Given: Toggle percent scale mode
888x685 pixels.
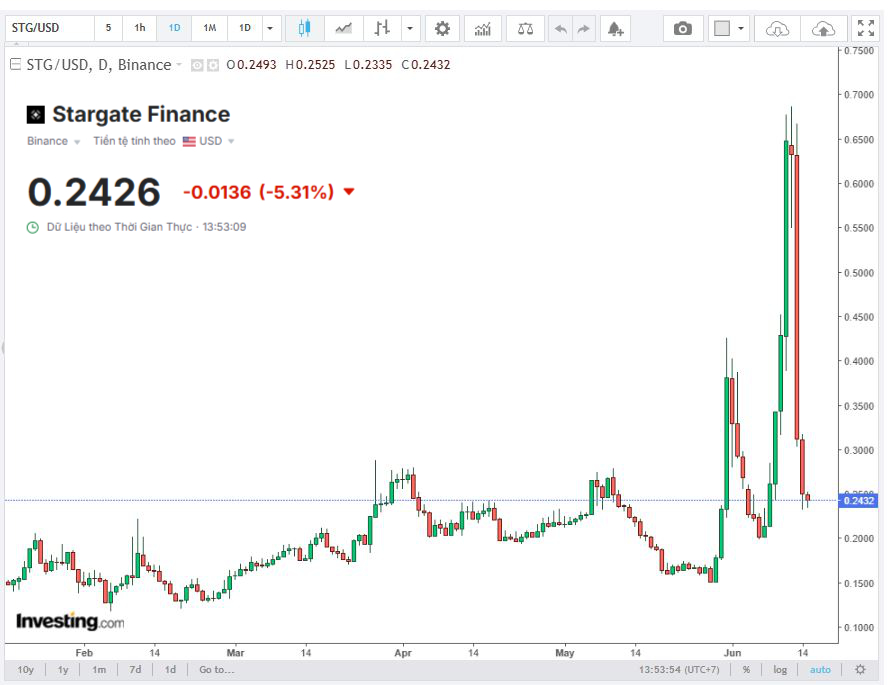Looking at the screenshot, I should tap(746, 670).
